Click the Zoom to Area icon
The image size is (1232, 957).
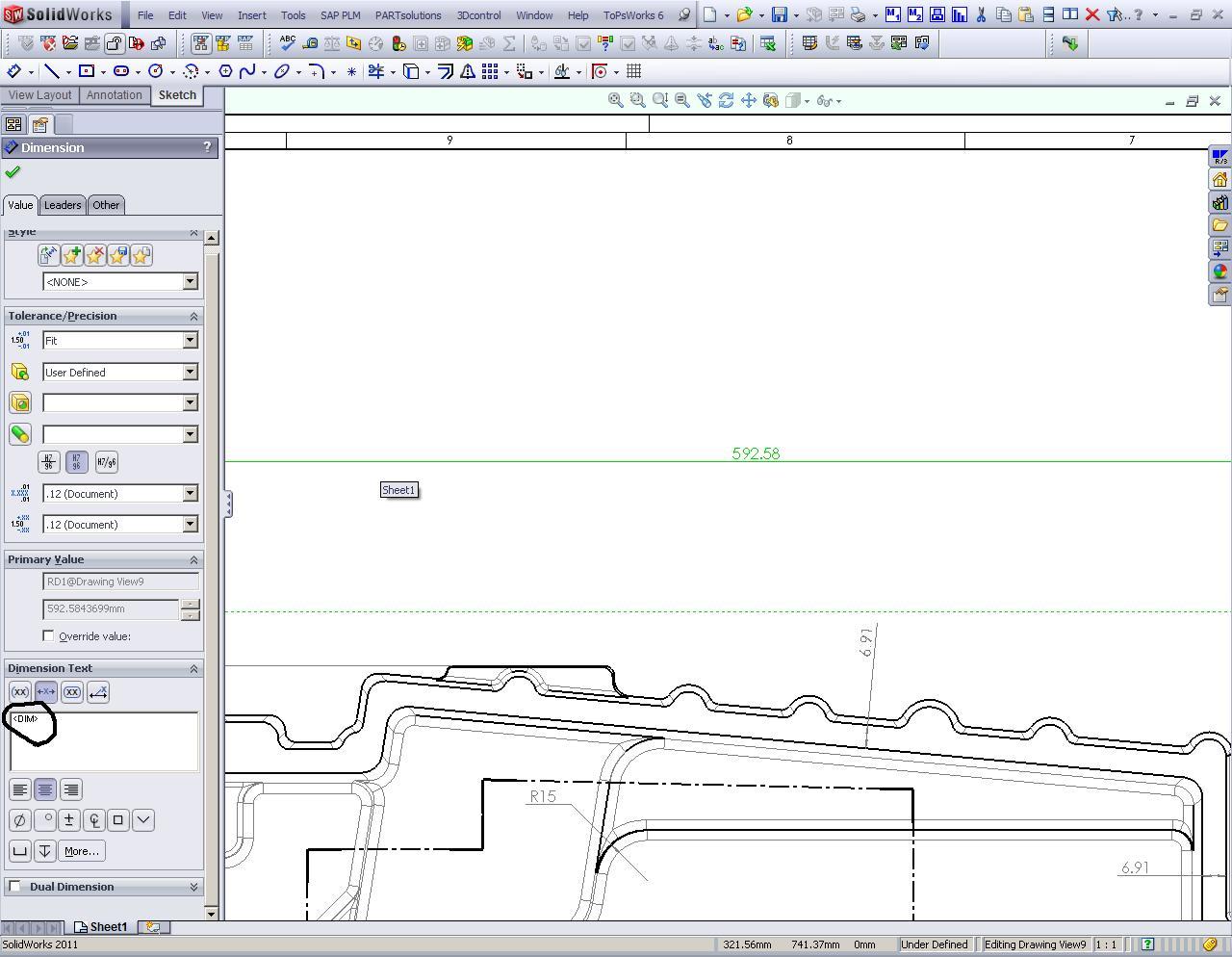[637, 100]
